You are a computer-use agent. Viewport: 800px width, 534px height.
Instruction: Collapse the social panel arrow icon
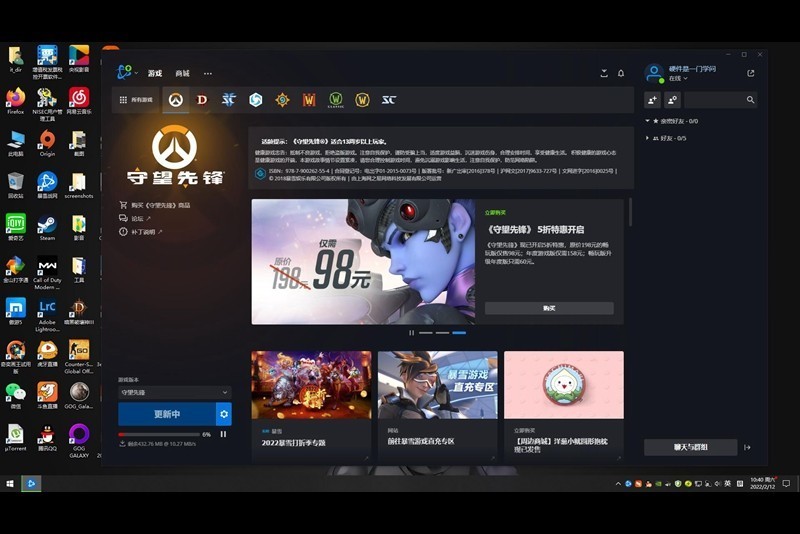747,447
